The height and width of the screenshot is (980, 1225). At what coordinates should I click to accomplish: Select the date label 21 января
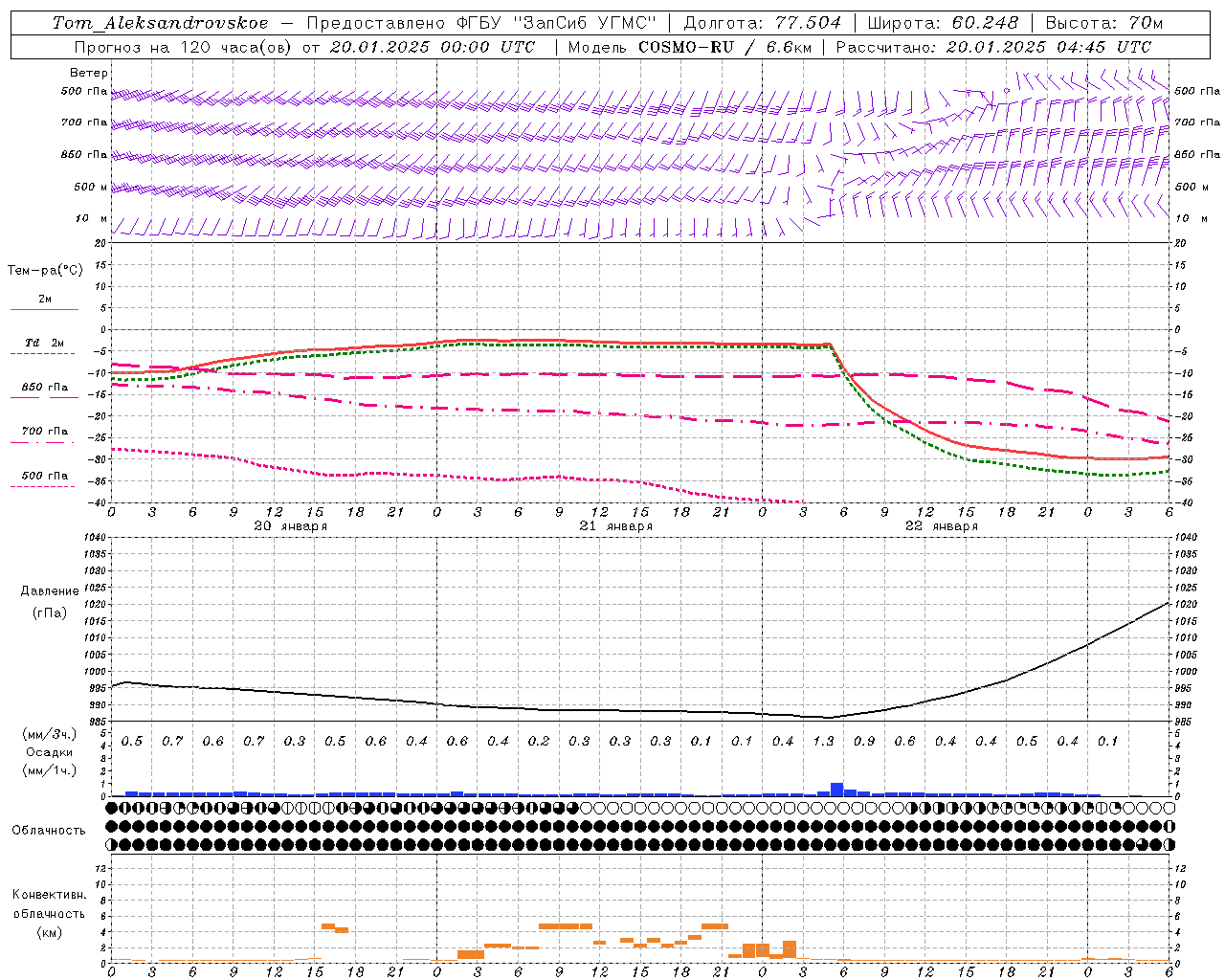(x=616, y=526)
